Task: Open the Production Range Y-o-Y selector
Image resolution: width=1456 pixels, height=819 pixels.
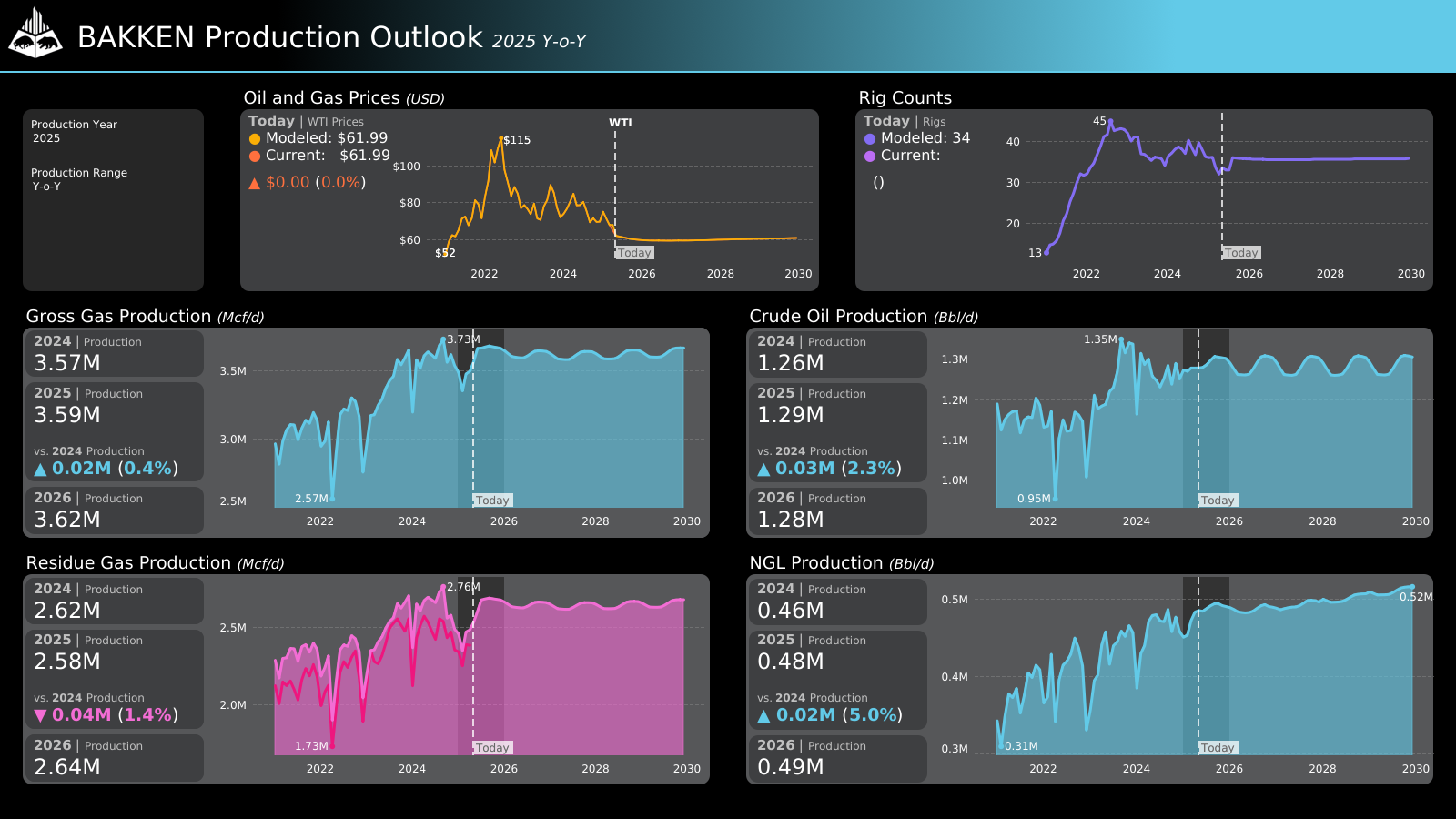Action: coord(79,179)
